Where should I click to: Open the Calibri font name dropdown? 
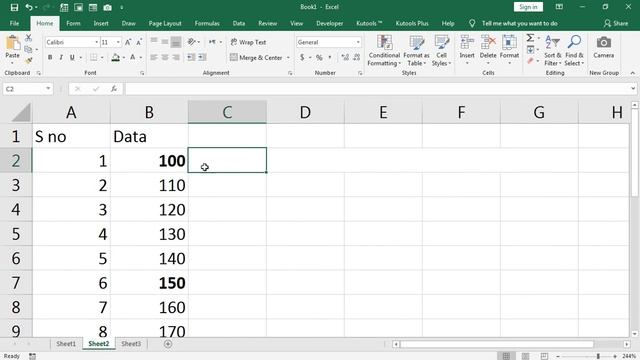[x=96, y=42]
